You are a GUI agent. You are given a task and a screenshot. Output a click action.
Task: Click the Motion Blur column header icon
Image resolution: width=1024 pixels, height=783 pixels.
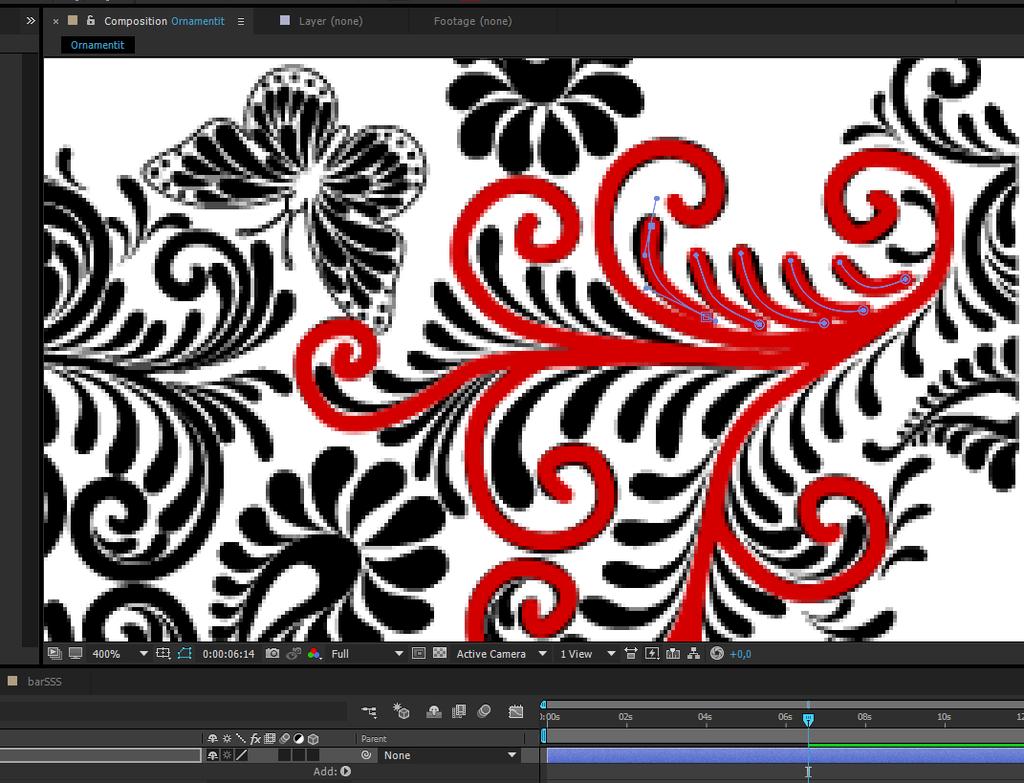tap(284, 739)
